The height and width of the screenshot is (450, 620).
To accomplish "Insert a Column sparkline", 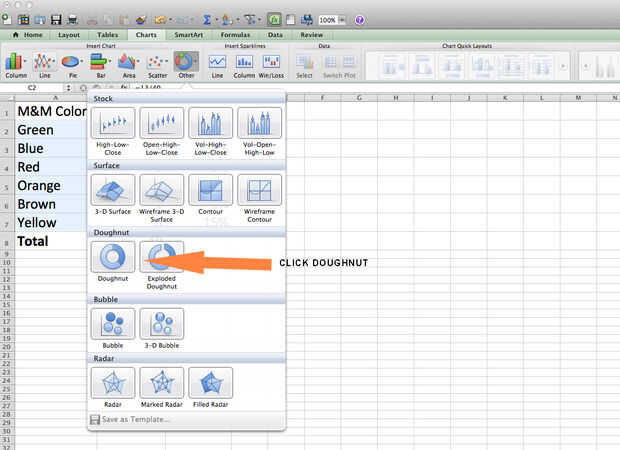I will pos(244,66).
